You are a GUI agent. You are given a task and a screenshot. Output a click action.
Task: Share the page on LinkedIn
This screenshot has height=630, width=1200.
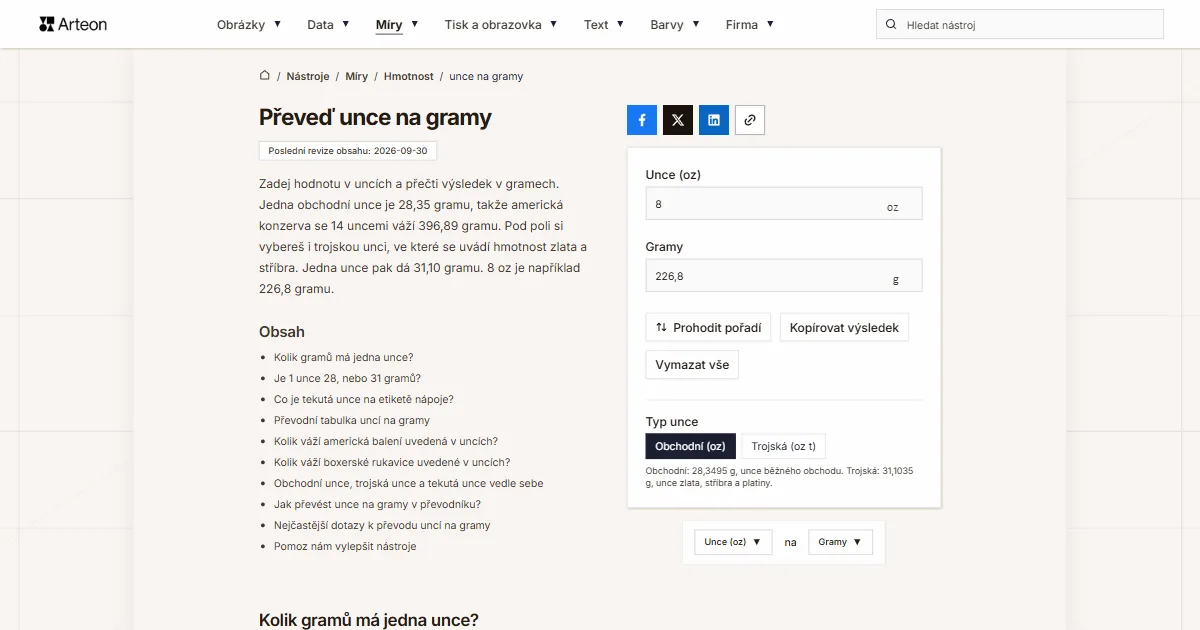[x=714, y=120]
